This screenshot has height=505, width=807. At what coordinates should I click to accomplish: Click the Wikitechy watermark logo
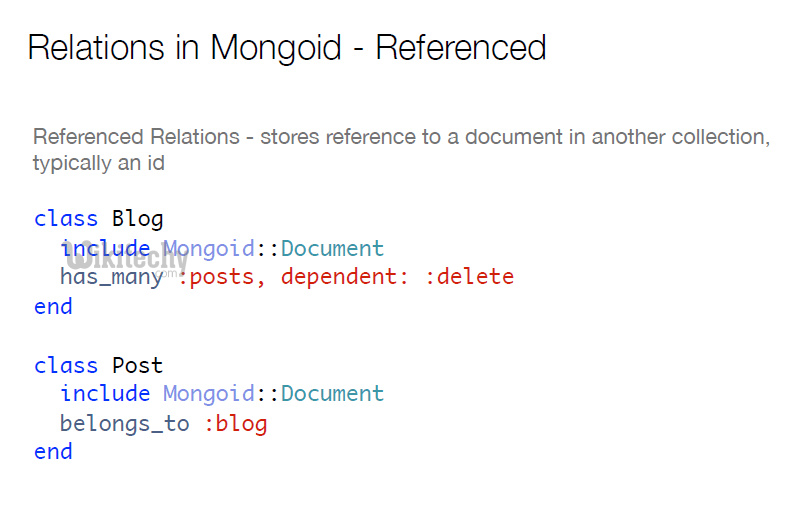coord(125,260)
